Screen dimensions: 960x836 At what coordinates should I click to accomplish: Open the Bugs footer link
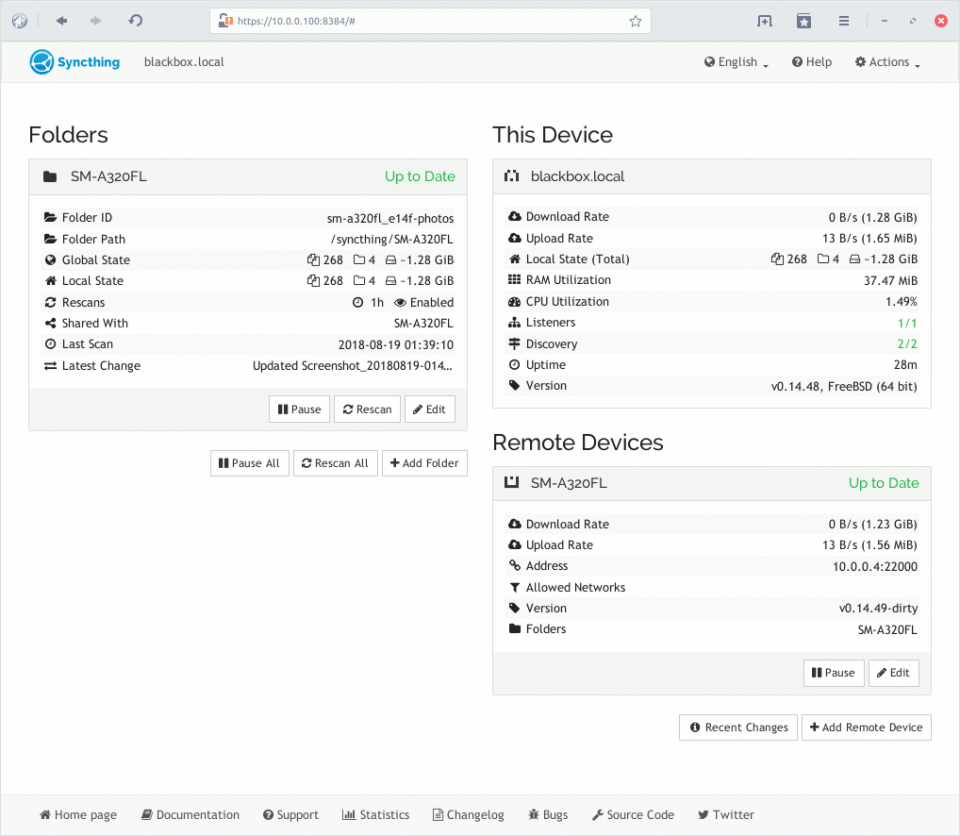[x=548, y=815]
